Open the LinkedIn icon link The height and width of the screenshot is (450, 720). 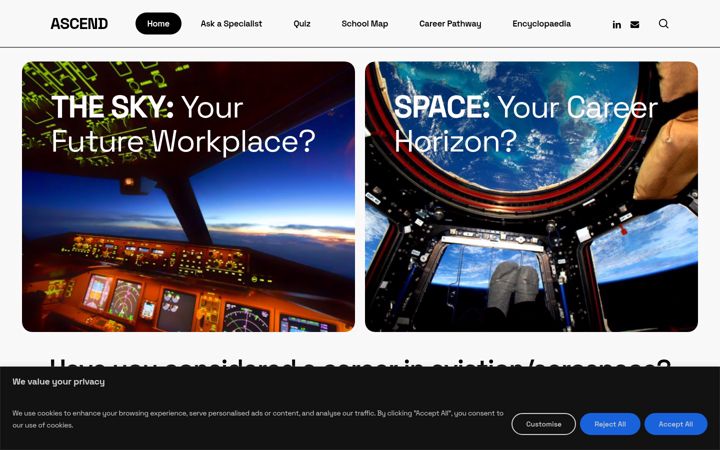click(617, 24)
